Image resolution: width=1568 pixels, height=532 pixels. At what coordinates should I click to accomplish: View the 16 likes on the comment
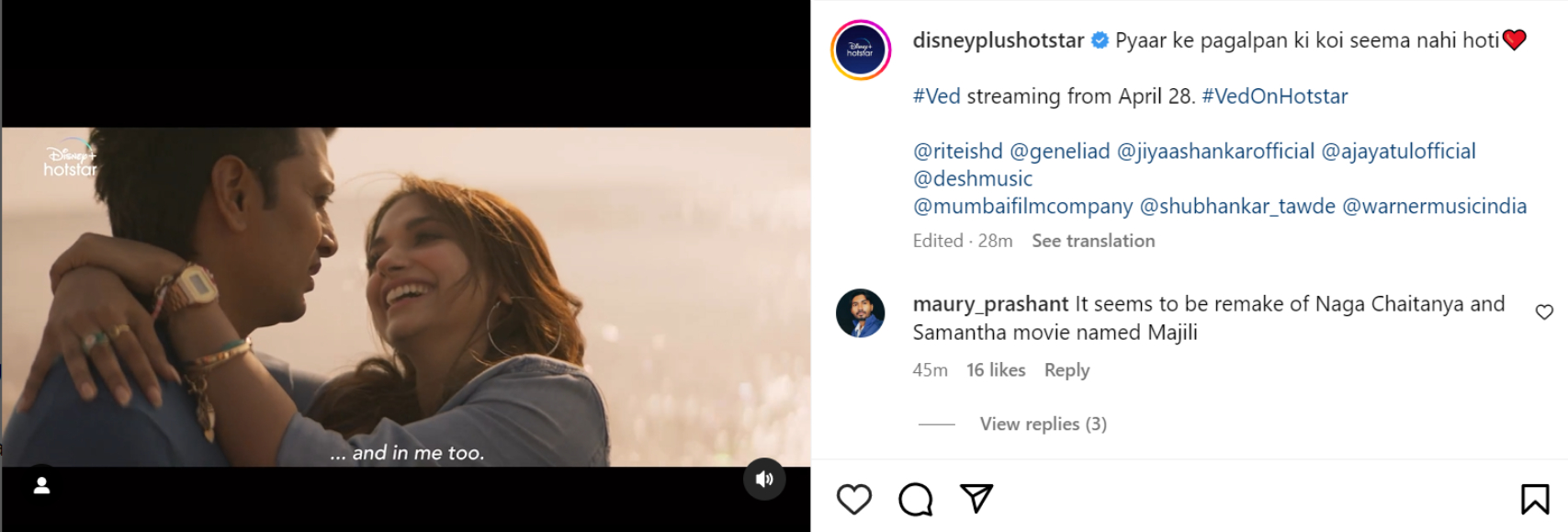tap(996, 370)
